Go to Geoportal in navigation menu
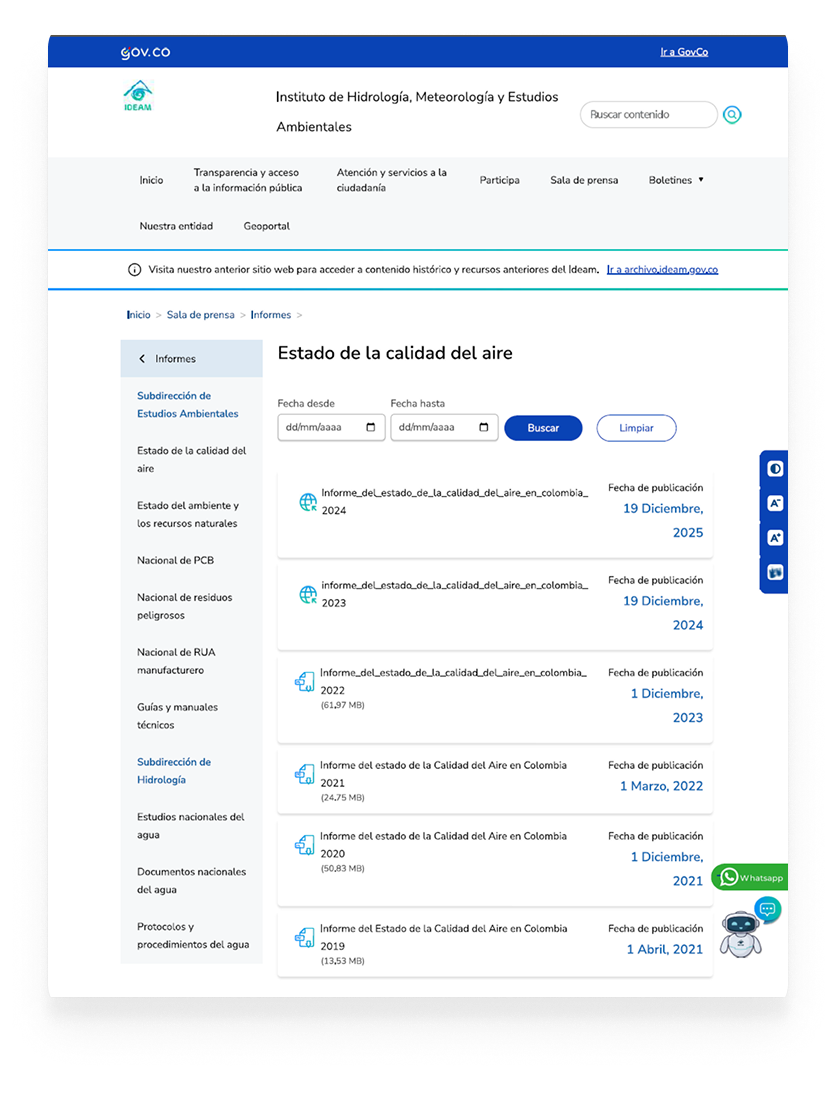Viewport: 836px width, 1096px height. (267, 226)
